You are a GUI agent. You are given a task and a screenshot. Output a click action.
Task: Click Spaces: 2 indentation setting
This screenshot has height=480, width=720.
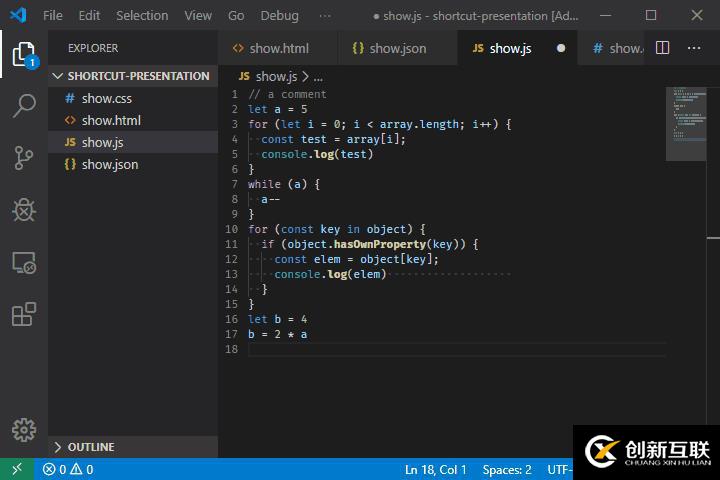point(506,469)
